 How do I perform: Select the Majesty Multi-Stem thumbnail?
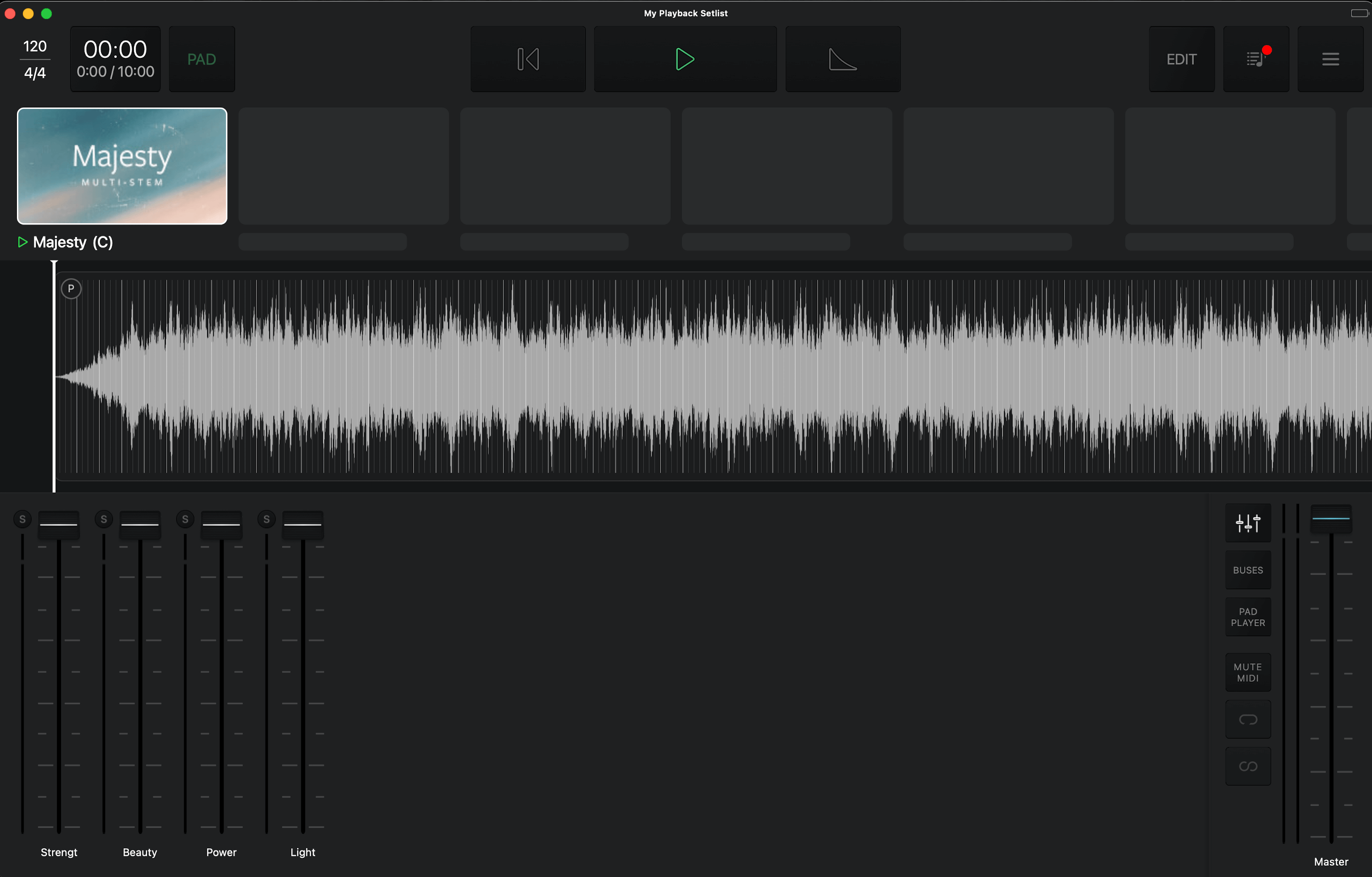coord(122,166)
